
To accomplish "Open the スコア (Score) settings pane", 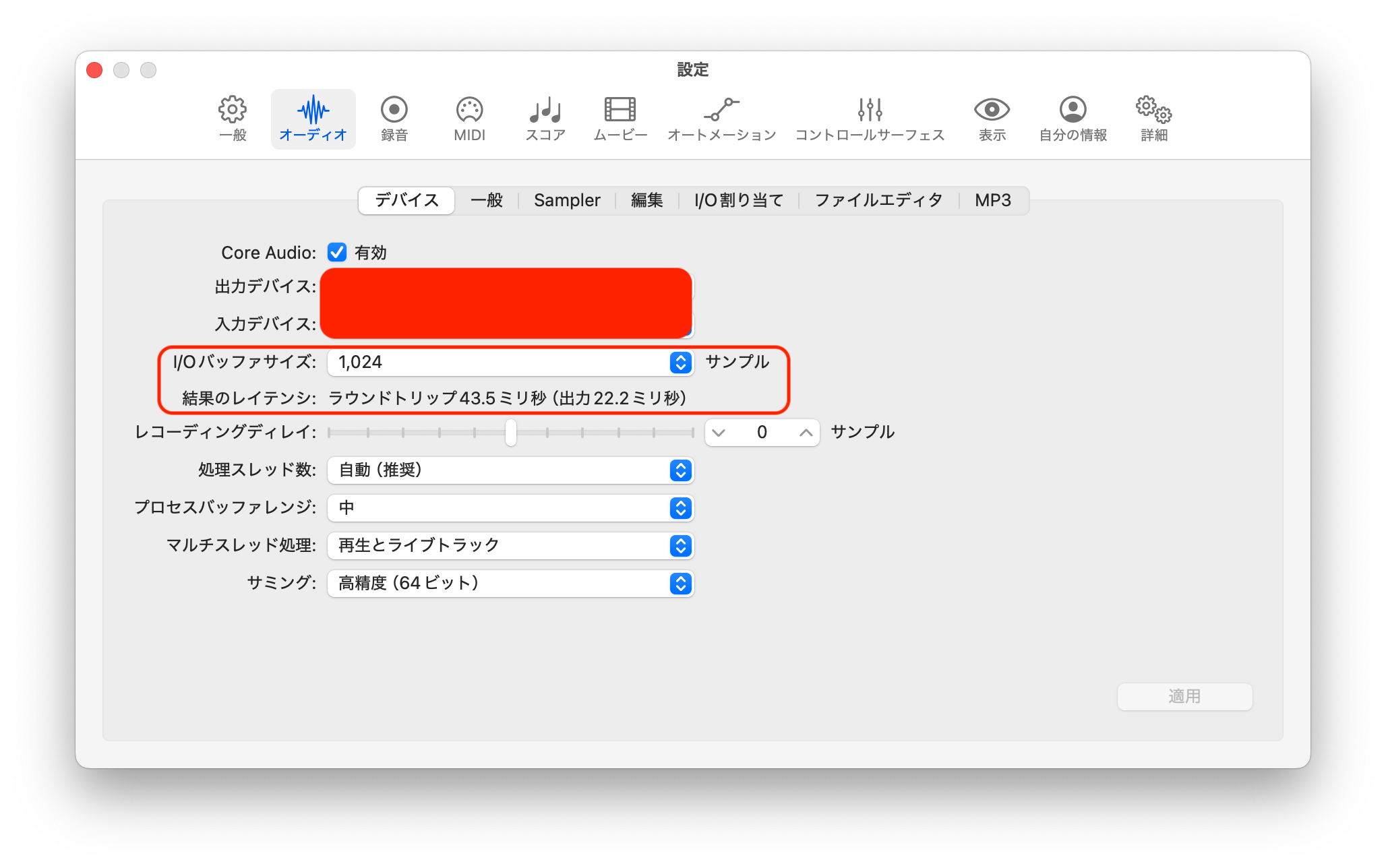I will pos(545,111).
